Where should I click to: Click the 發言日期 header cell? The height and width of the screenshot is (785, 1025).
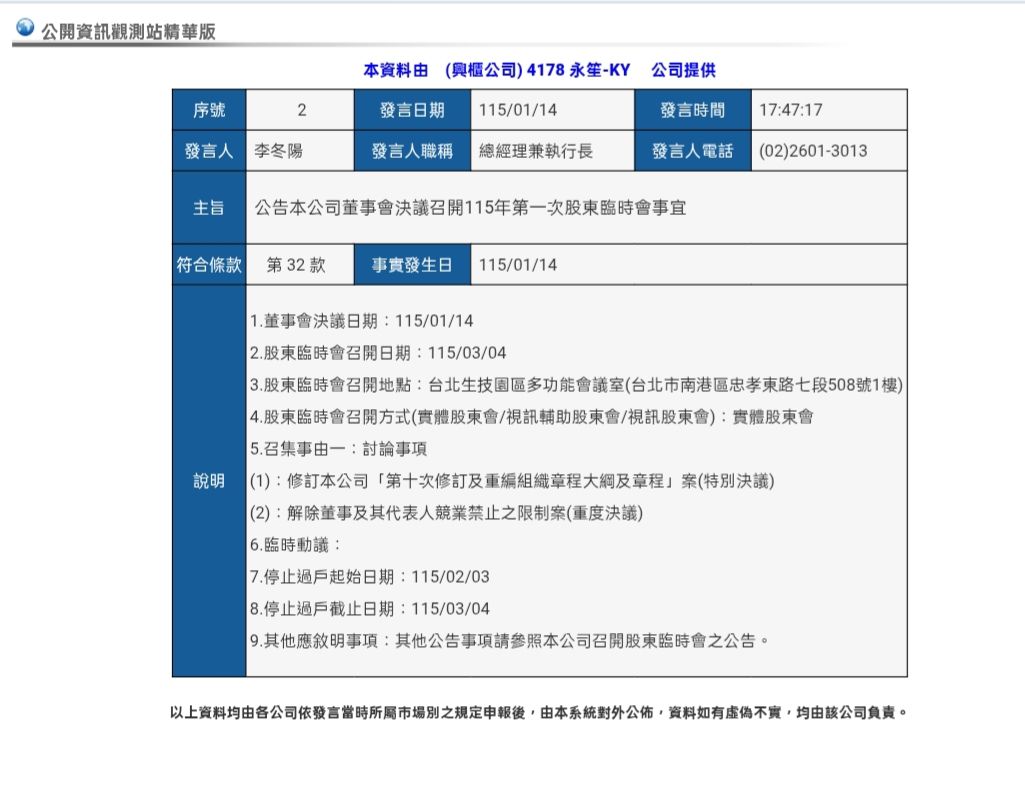412,110
